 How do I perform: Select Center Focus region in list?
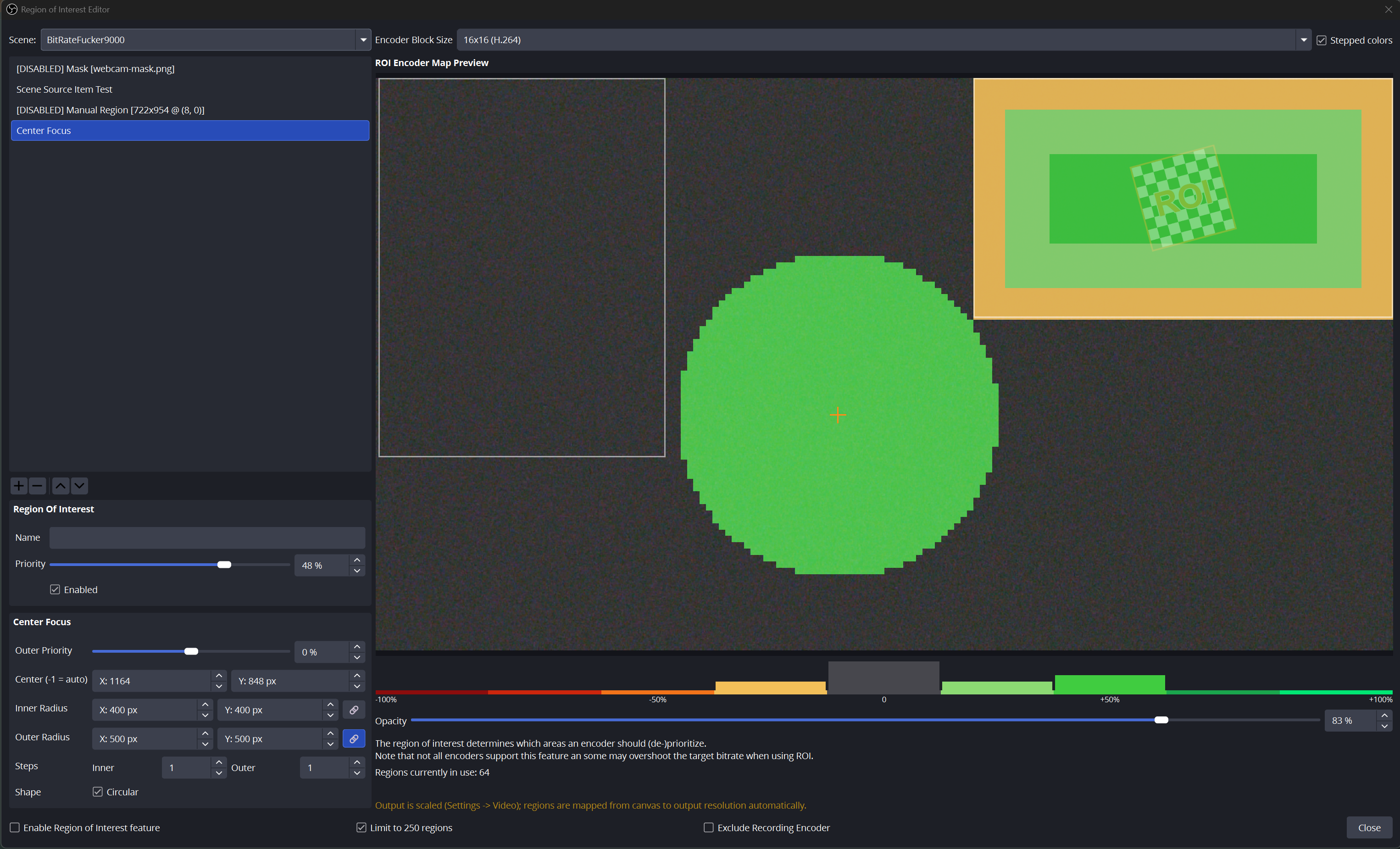click(190, 131)
